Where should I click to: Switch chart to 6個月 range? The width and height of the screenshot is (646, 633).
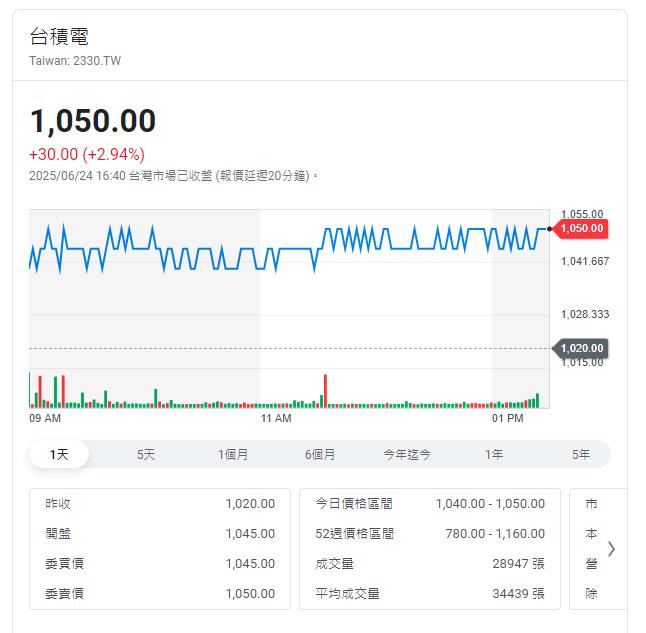pos(320,454)
